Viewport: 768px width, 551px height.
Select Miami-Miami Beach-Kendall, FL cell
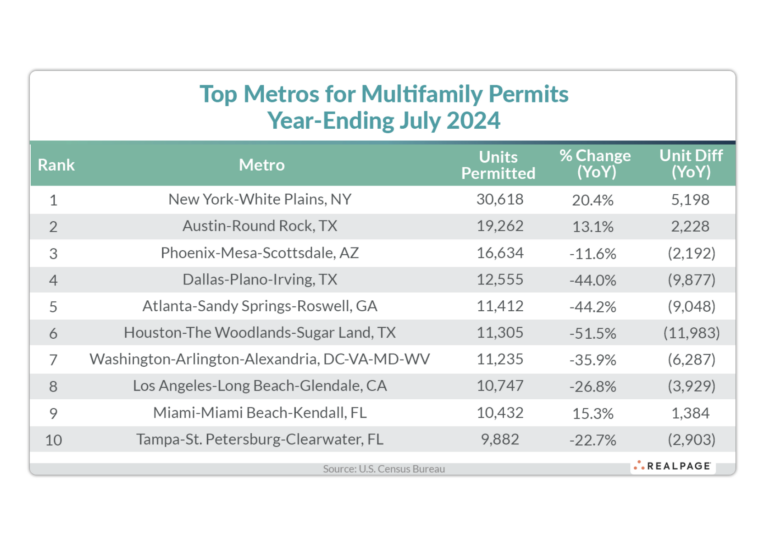[x=261, y=410]
